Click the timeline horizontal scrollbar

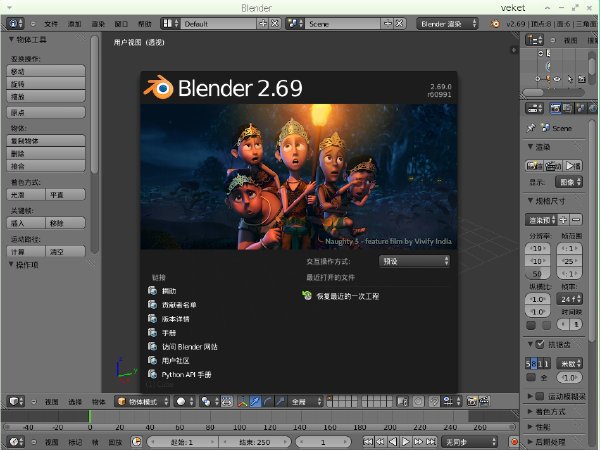point(259,426)
